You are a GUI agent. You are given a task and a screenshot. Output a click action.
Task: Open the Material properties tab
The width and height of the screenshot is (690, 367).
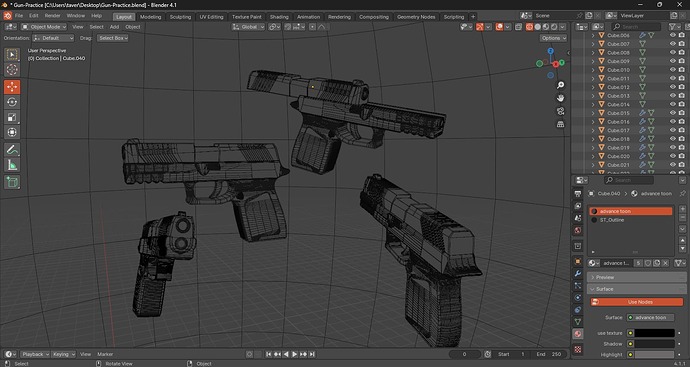578,334
